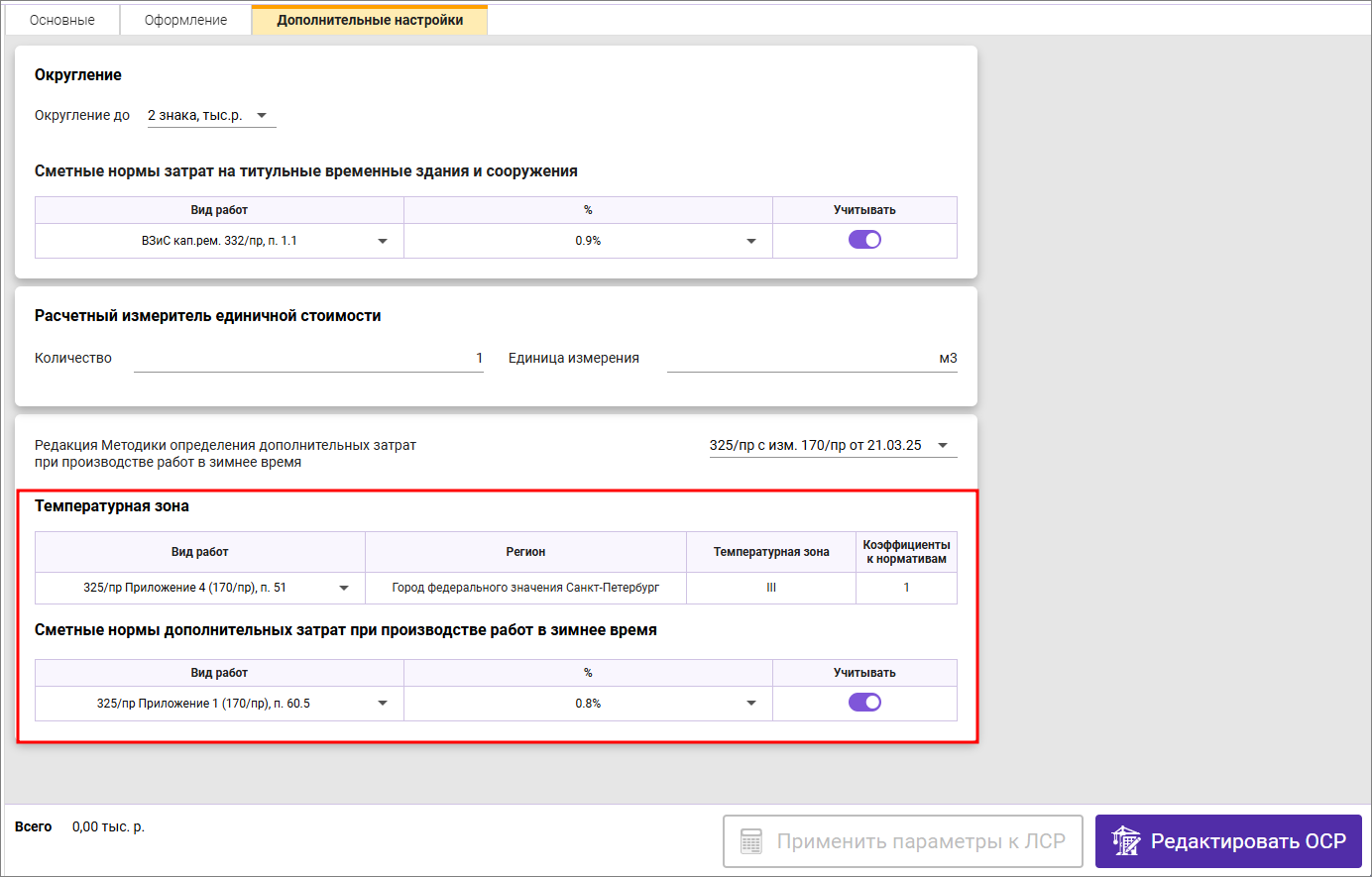Image resolution: width=1372 pixels, height=877 pixels.
Task: Click the calculator icon on Применить параметры button
Action: coord(751,841)
